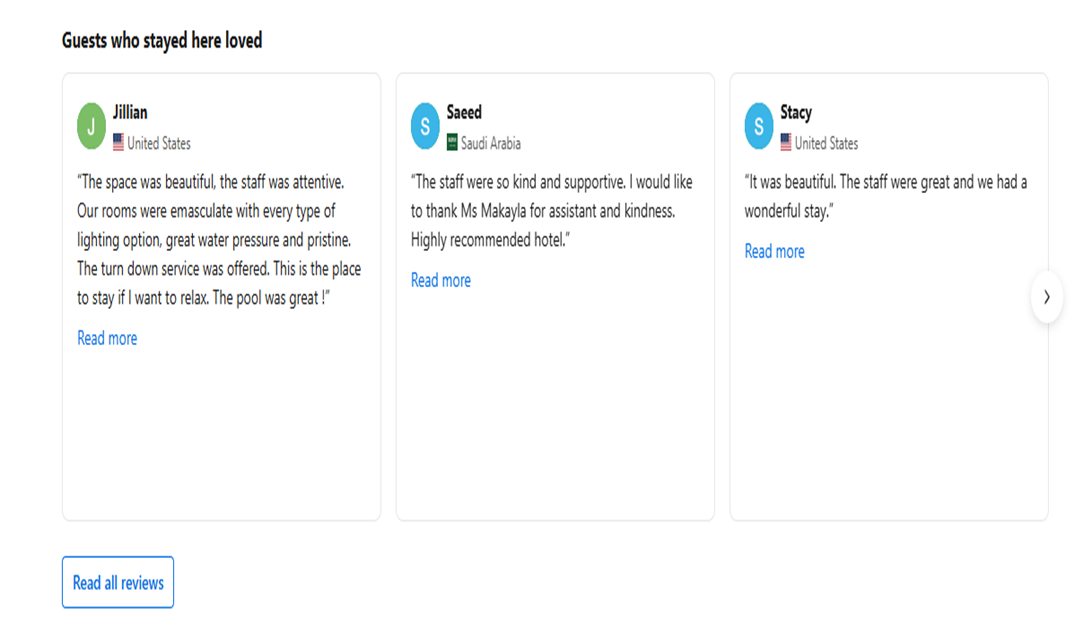Select the reviewer name Jillian
The width and height of the screenshot is (1083, 630).
click(130, 112)
